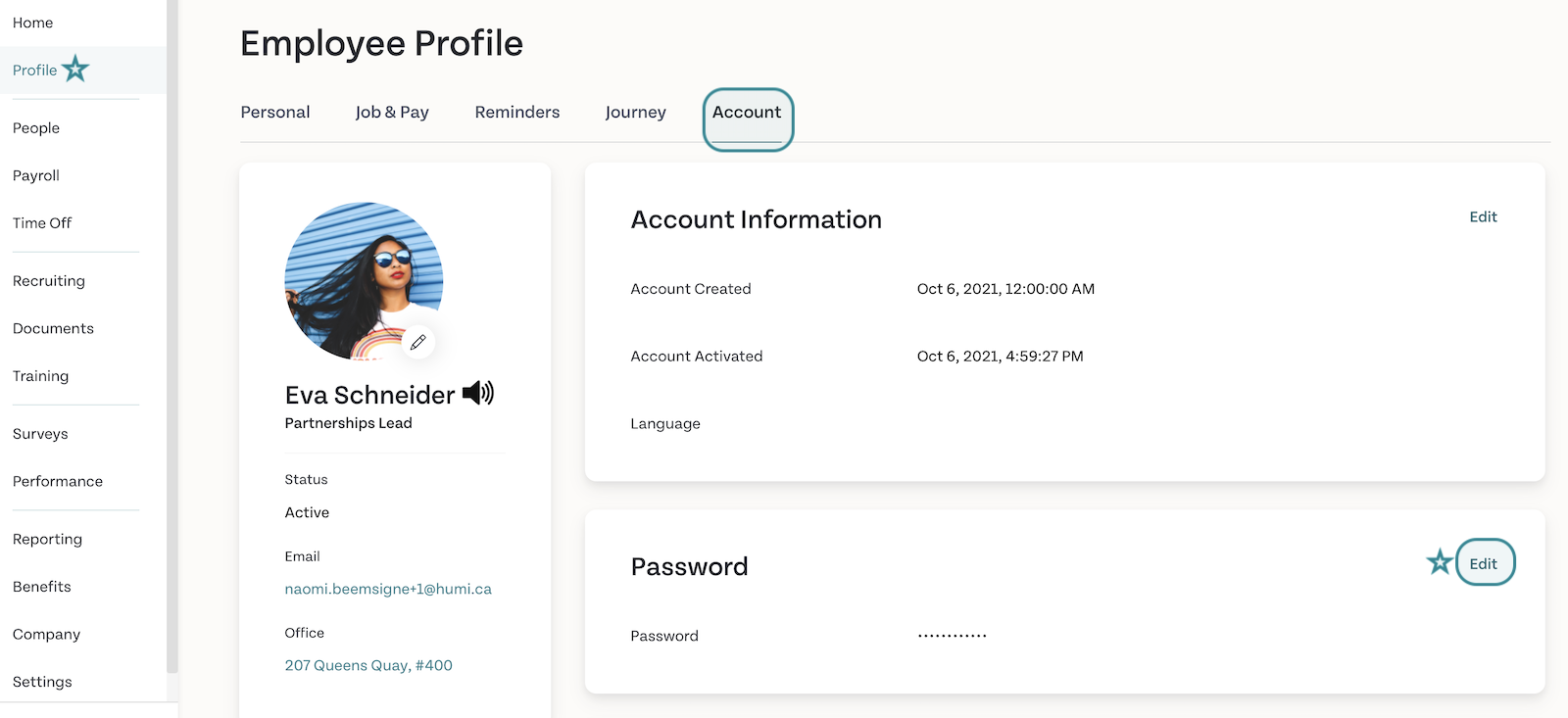
Task: Click the sidebar vertical scrollbar
Action: tap(172, 337)
